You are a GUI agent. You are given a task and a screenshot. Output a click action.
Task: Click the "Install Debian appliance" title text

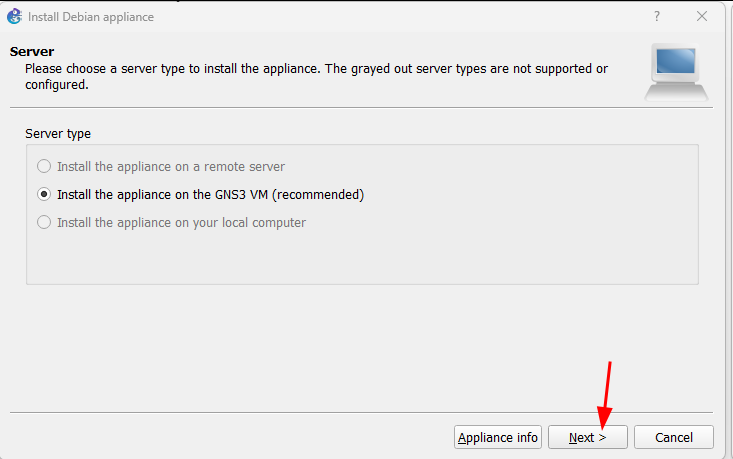[91, 17]
